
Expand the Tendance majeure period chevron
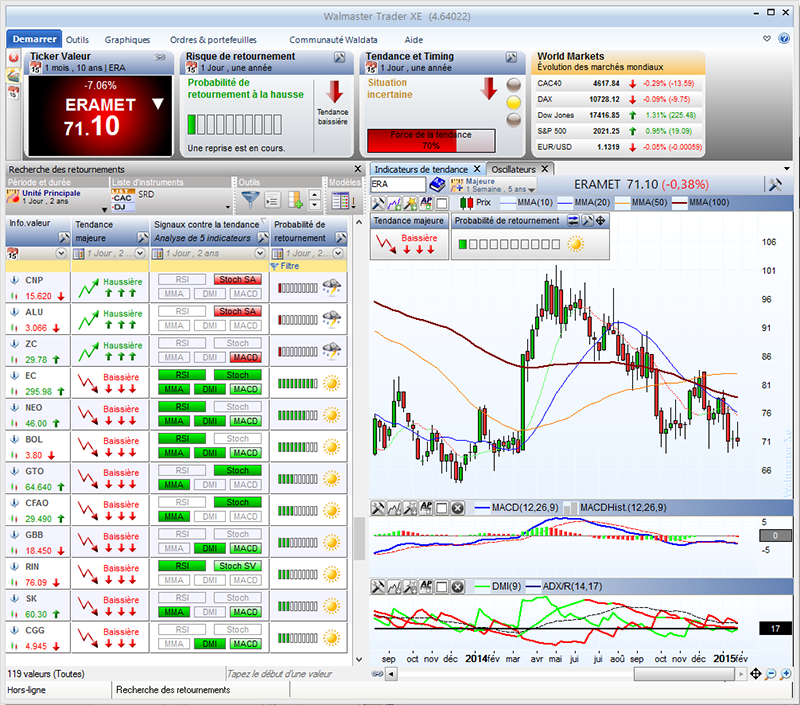[x=140, y=253]
